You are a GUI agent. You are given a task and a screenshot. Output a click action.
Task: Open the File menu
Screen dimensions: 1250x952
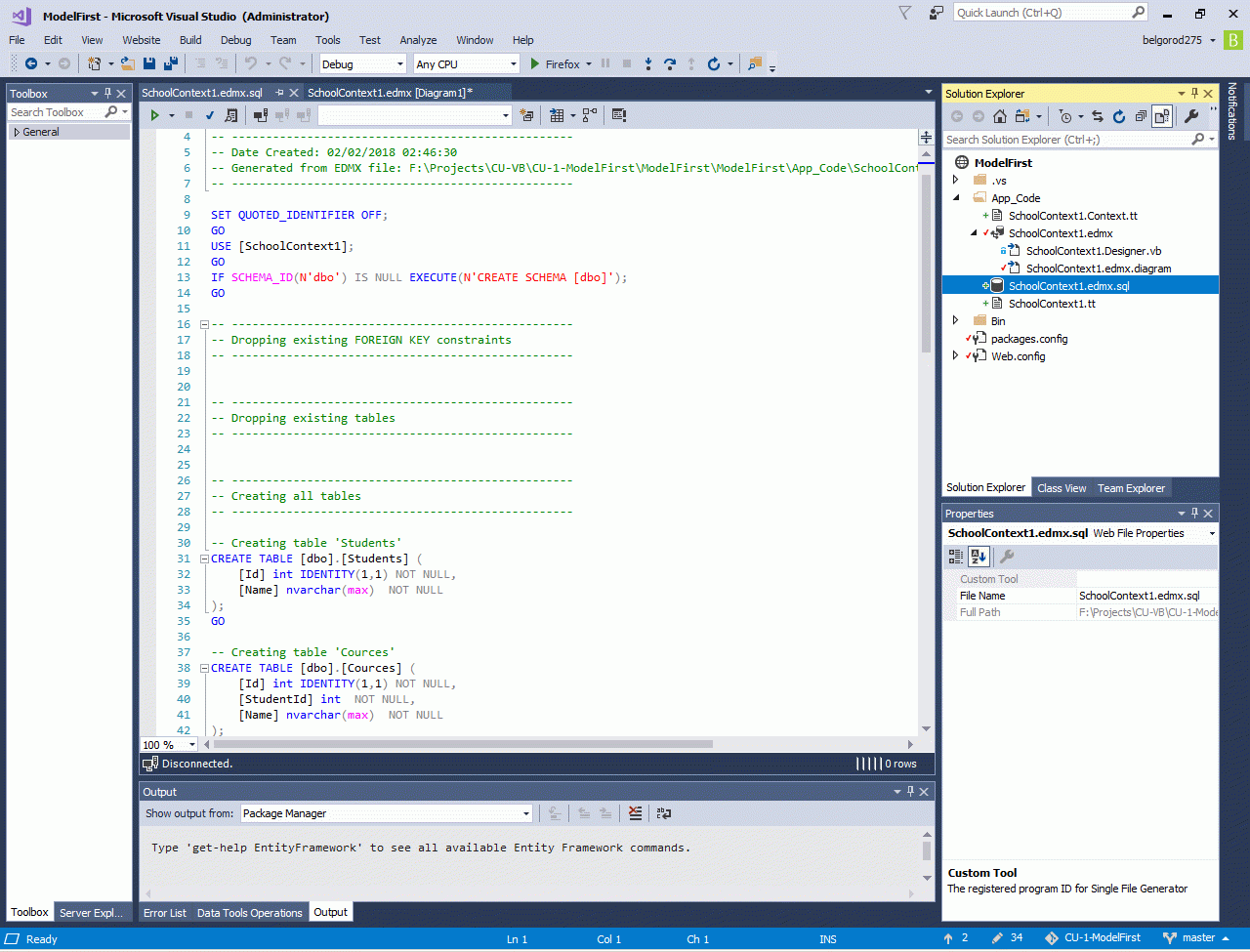coord(17,40)
